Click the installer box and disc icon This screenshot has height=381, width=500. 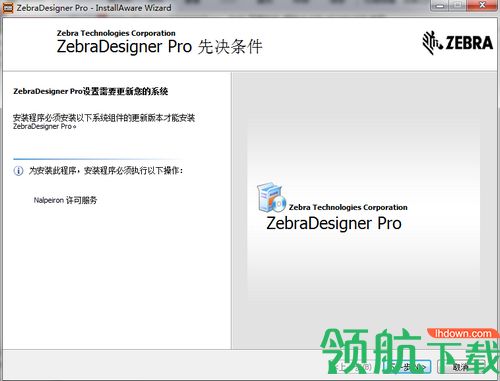271,196
